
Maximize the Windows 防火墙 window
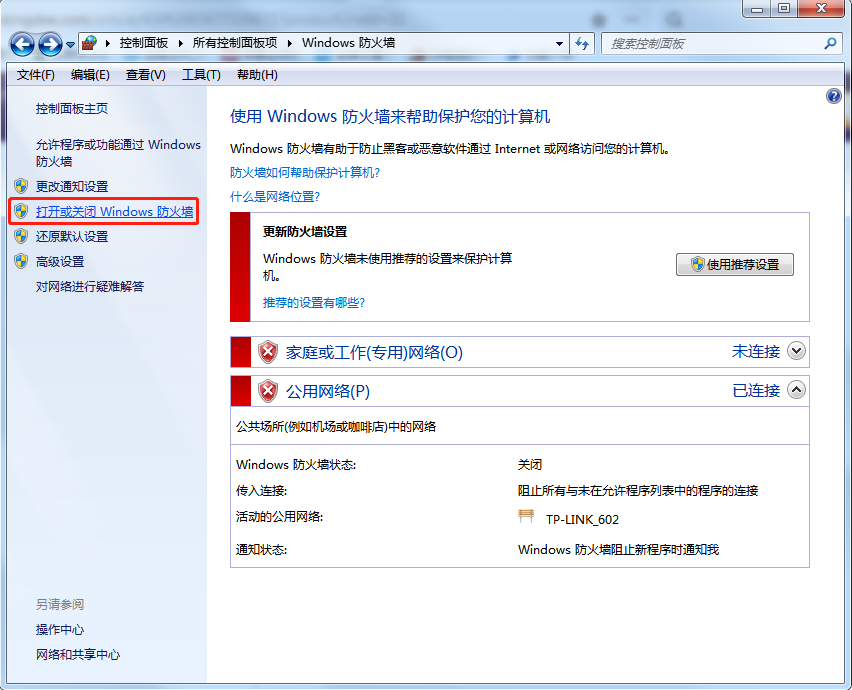pyautogui.click(x=784, y=9)
